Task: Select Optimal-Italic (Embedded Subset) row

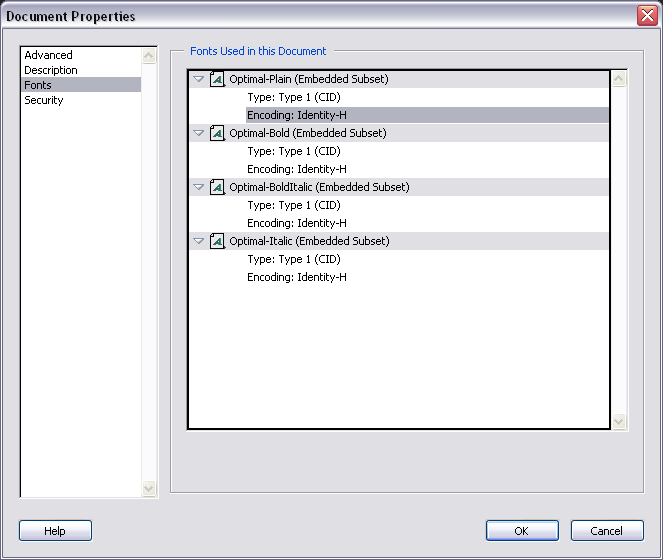Action: tap(399, 241)
